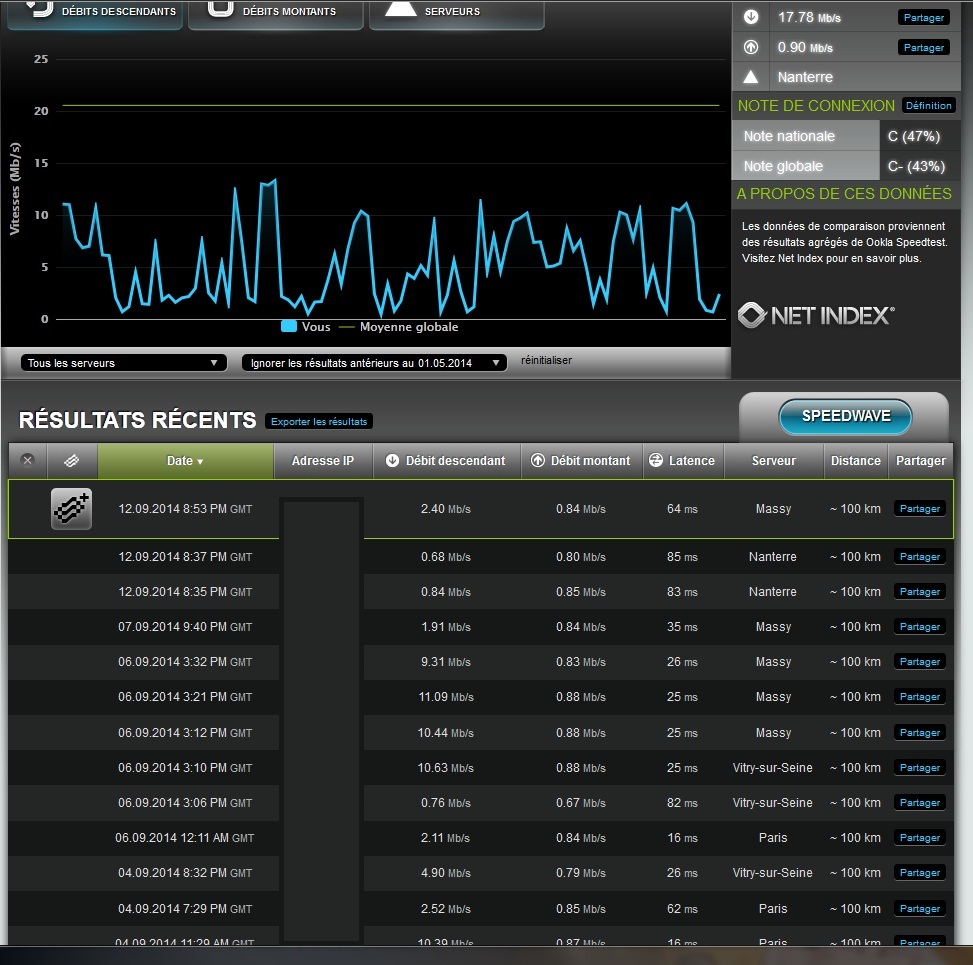
Task: Sort by Débit descendant column header
Action: [x=446, y=461]
